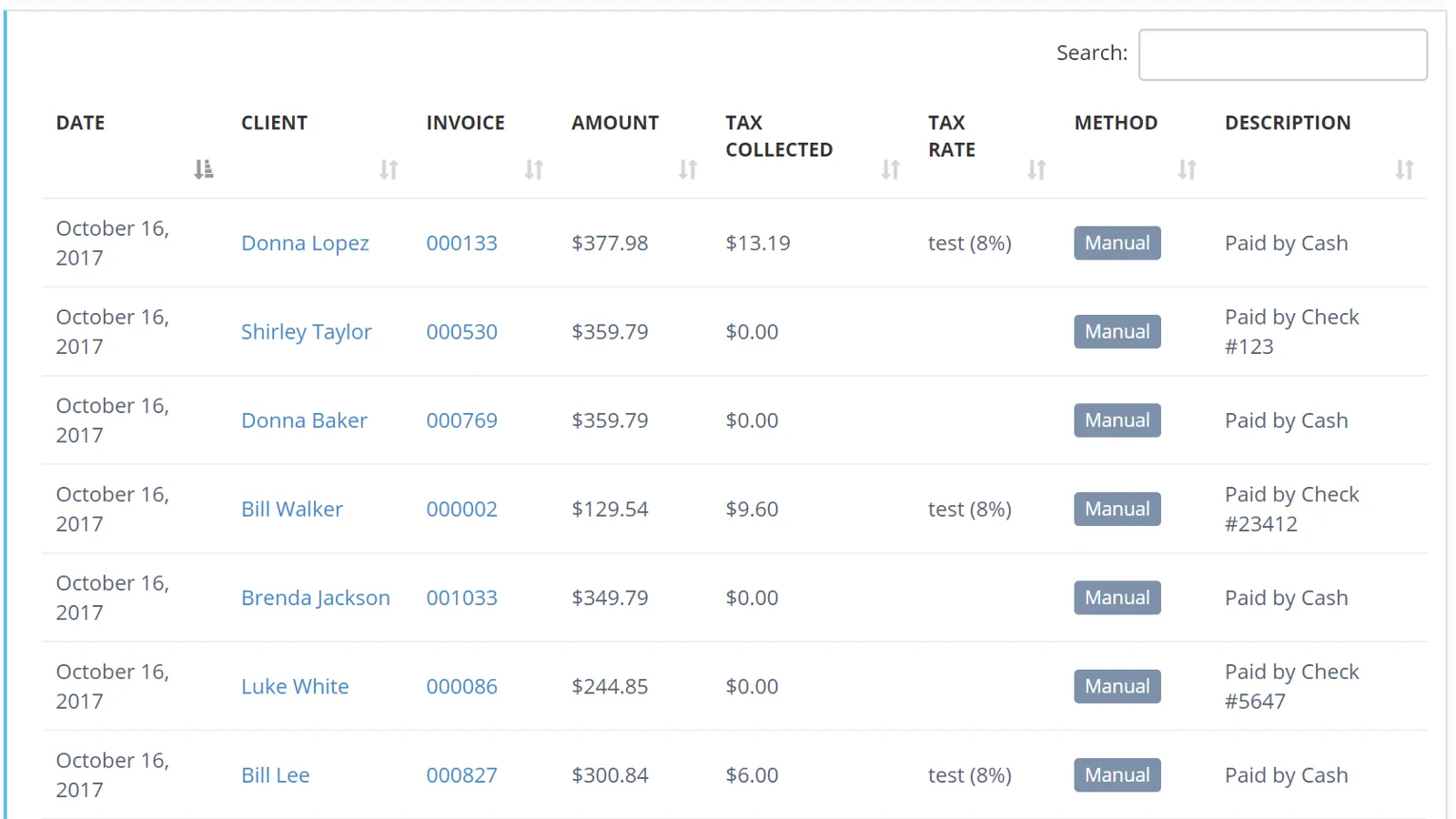
Task: Open invoice 001033
Action: tap(462, 598)
